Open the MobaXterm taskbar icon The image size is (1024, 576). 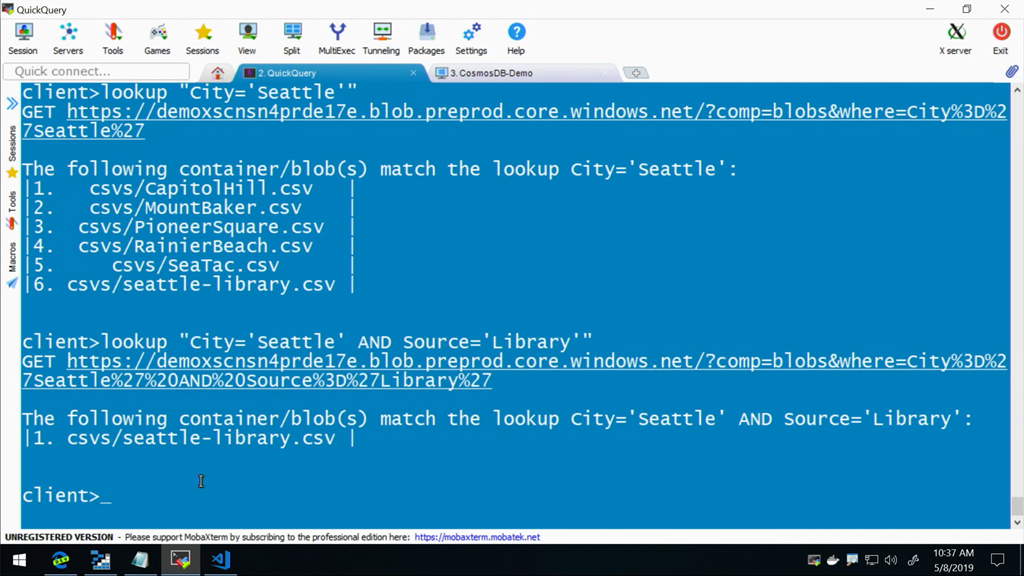181,560
